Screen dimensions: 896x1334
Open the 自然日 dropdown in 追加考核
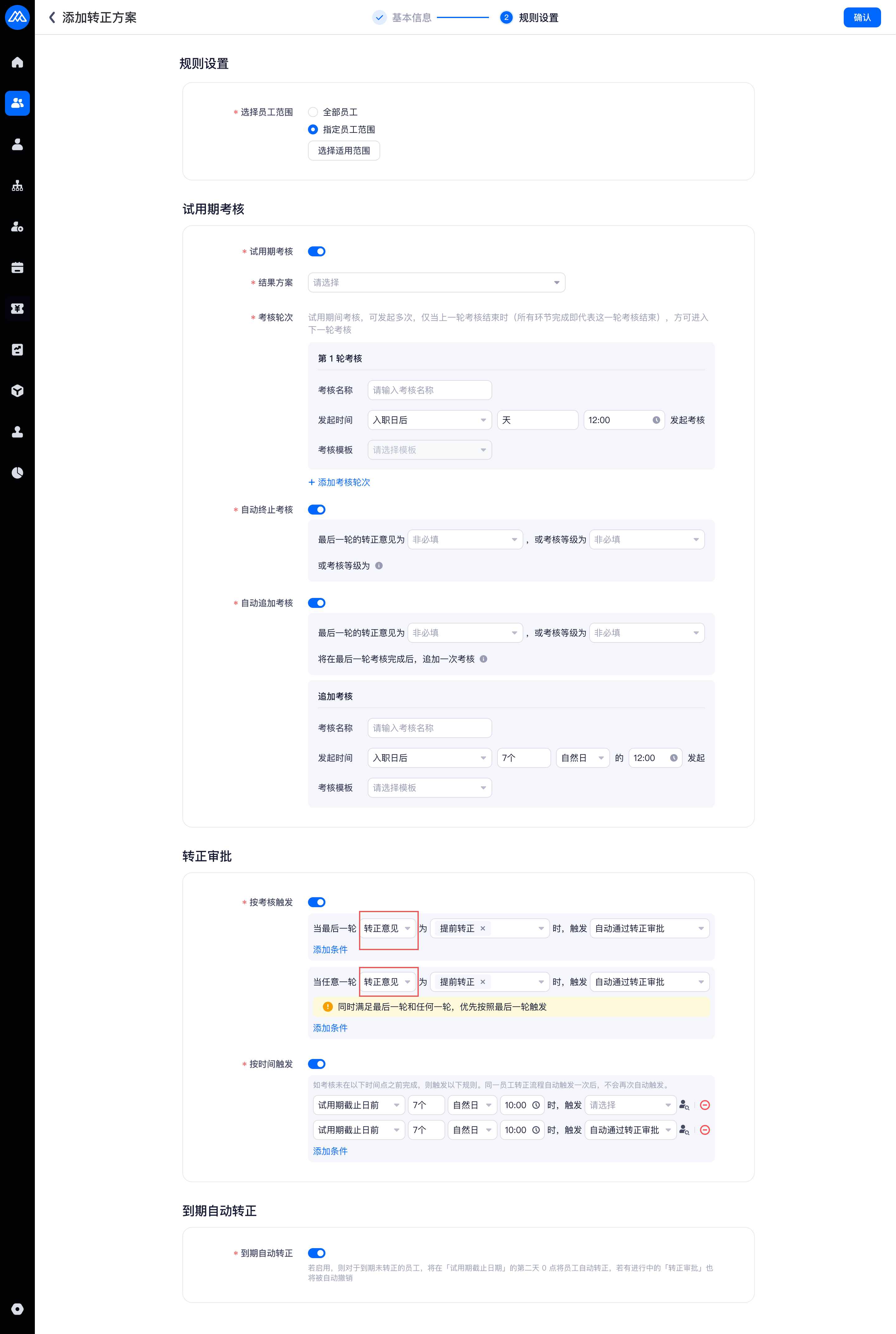583,758
